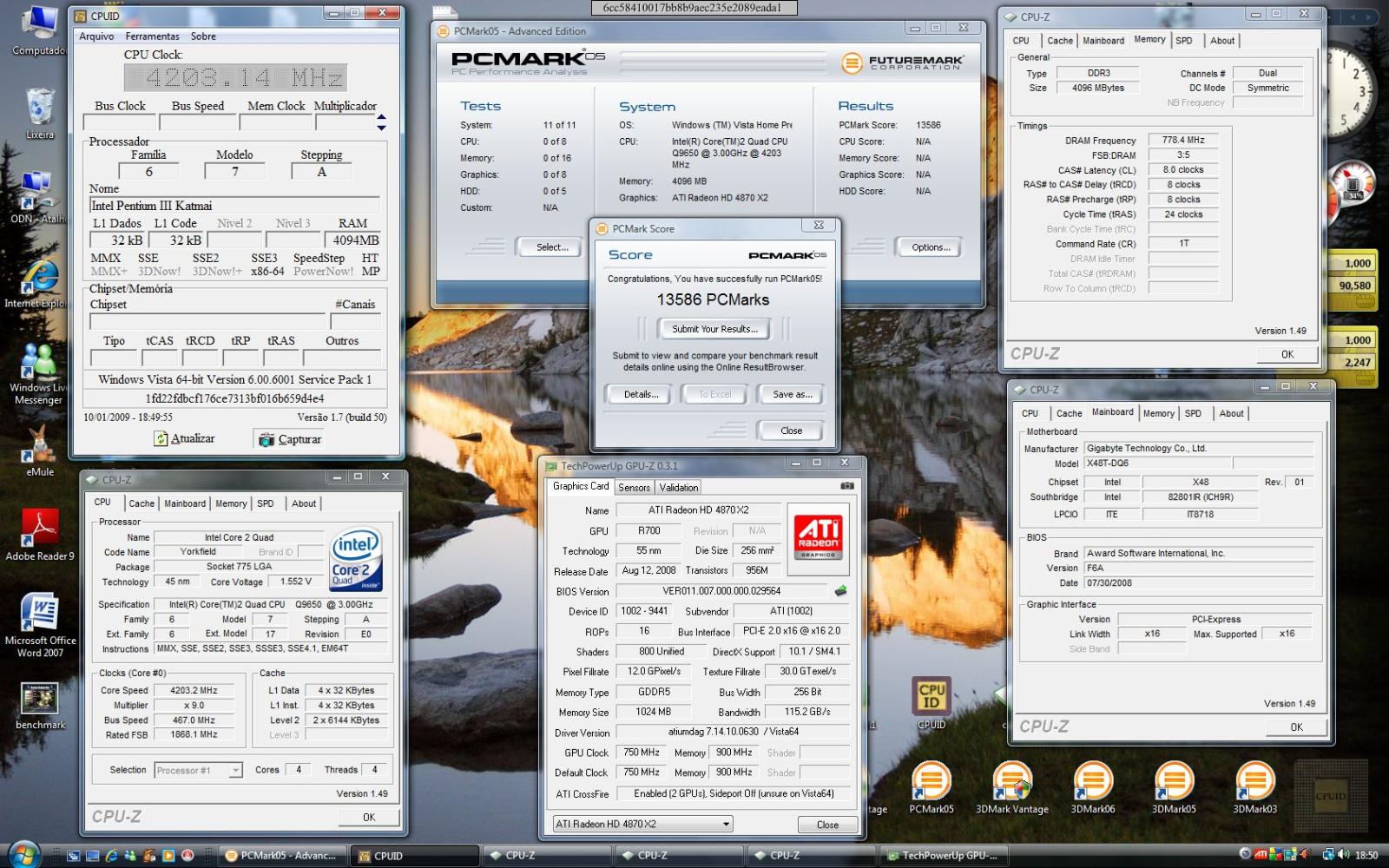Click OK in the Memory CPU-Z window
The height and width of the screenshot is (868, 1389).
pyautogui.click(x=1287, y=354)
